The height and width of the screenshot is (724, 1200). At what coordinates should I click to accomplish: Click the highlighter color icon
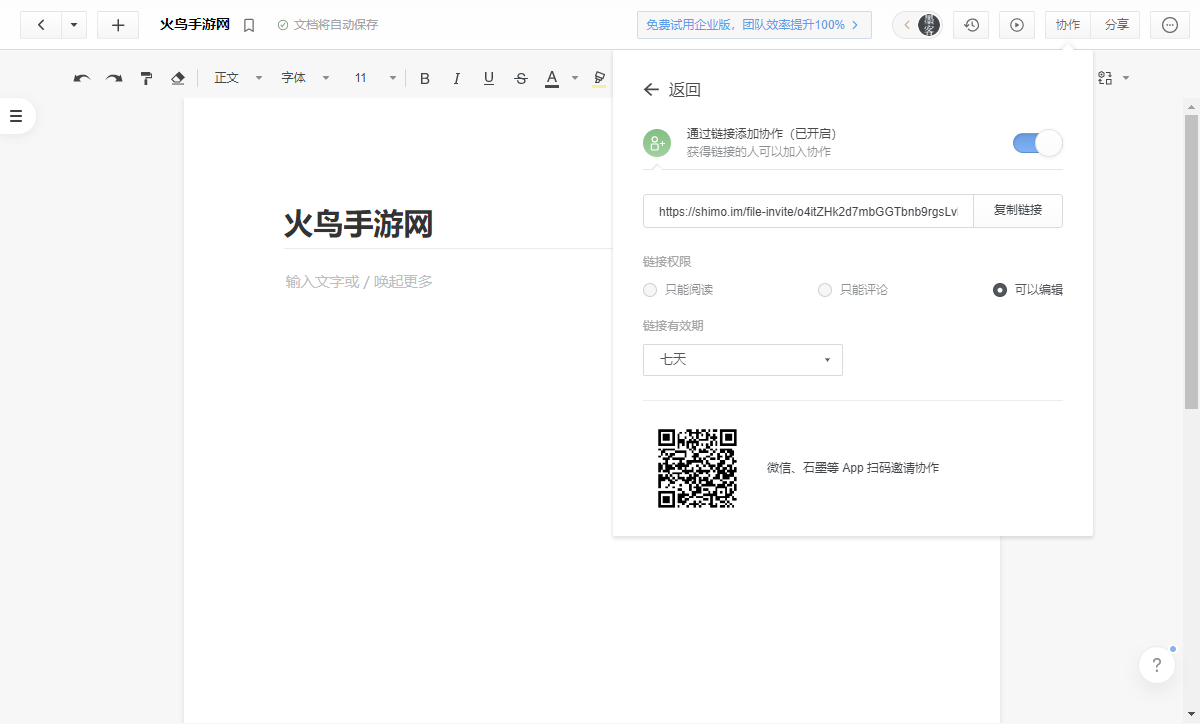click(600, 78)
